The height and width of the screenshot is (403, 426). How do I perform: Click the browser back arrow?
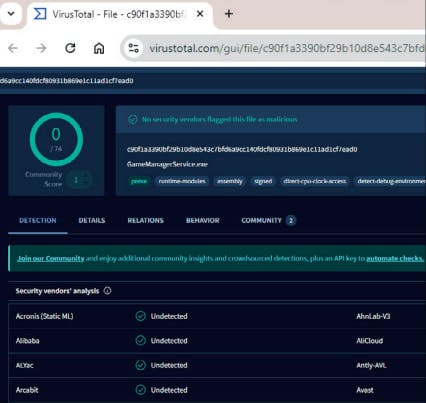point(13,48)
